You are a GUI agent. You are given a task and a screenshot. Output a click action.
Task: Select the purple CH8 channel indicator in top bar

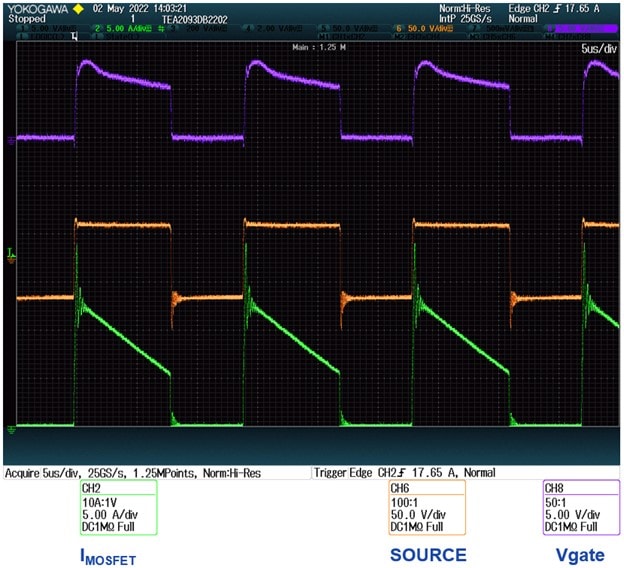coord(592,29)
